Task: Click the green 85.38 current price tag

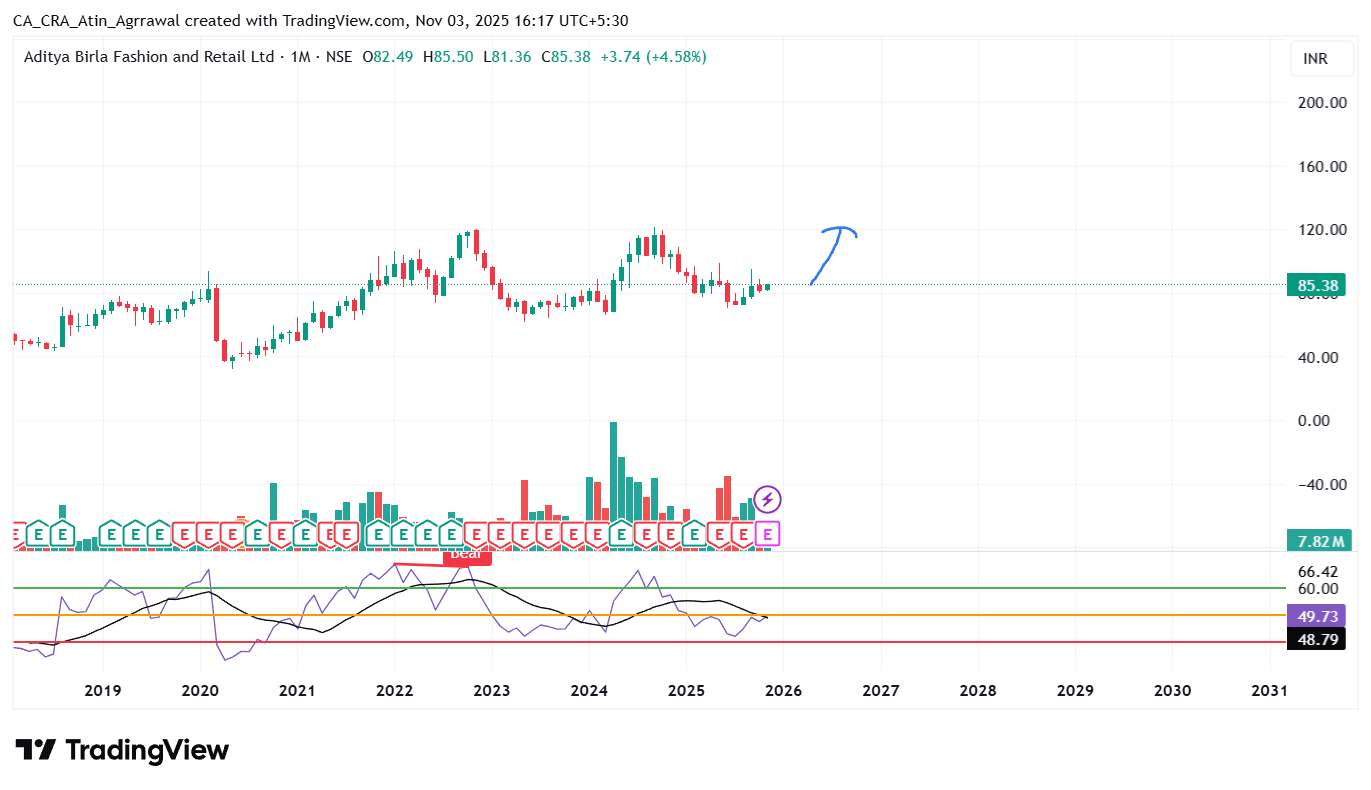Action: click(1318, 286)
